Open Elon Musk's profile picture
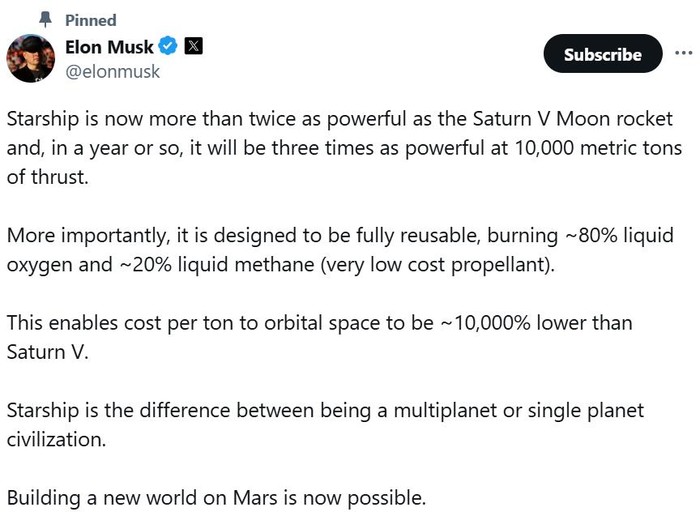This screenshot has width=700, height=516. (31, 58)
